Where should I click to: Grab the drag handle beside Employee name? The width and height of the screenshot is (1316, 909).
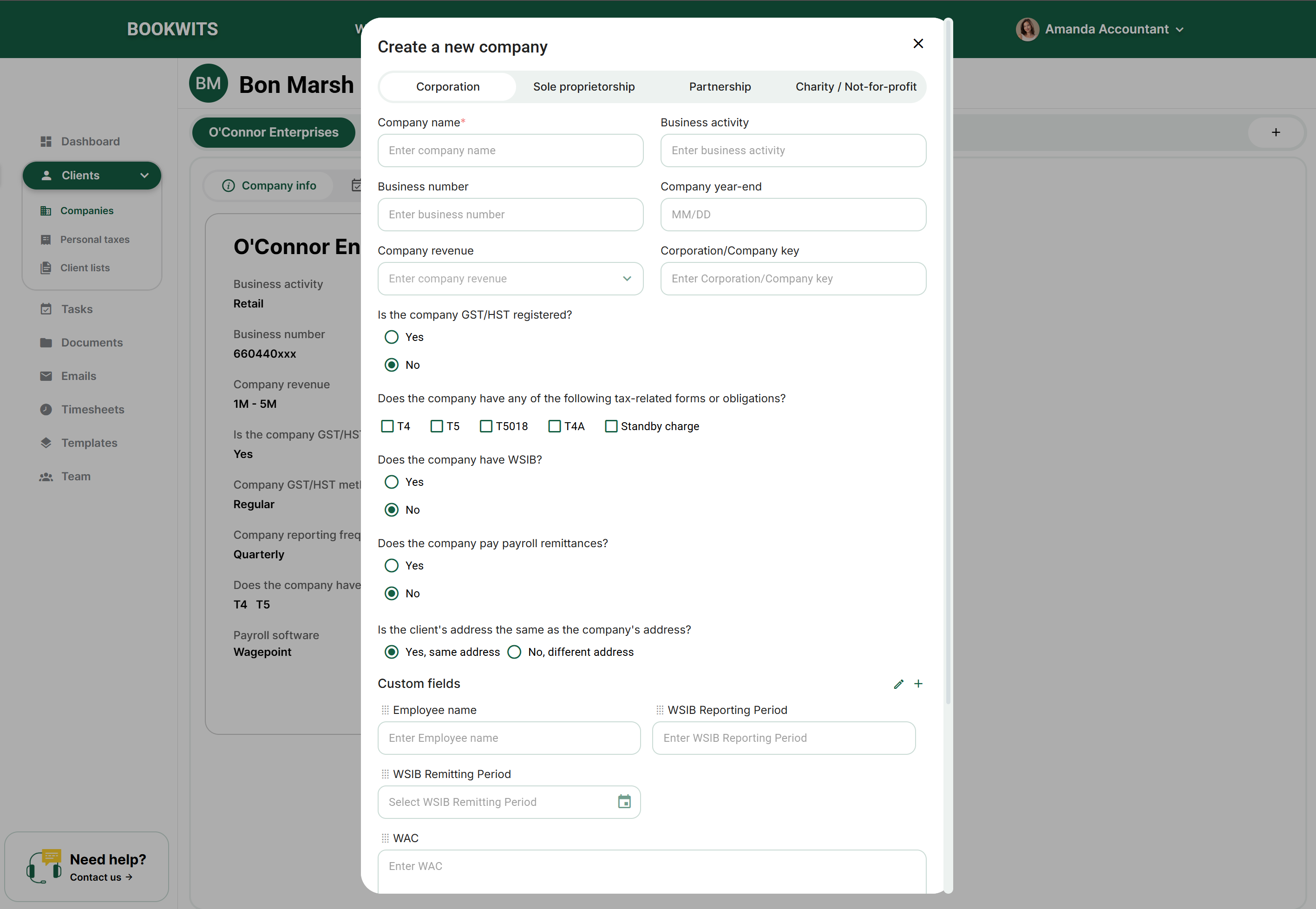(385, 710)
